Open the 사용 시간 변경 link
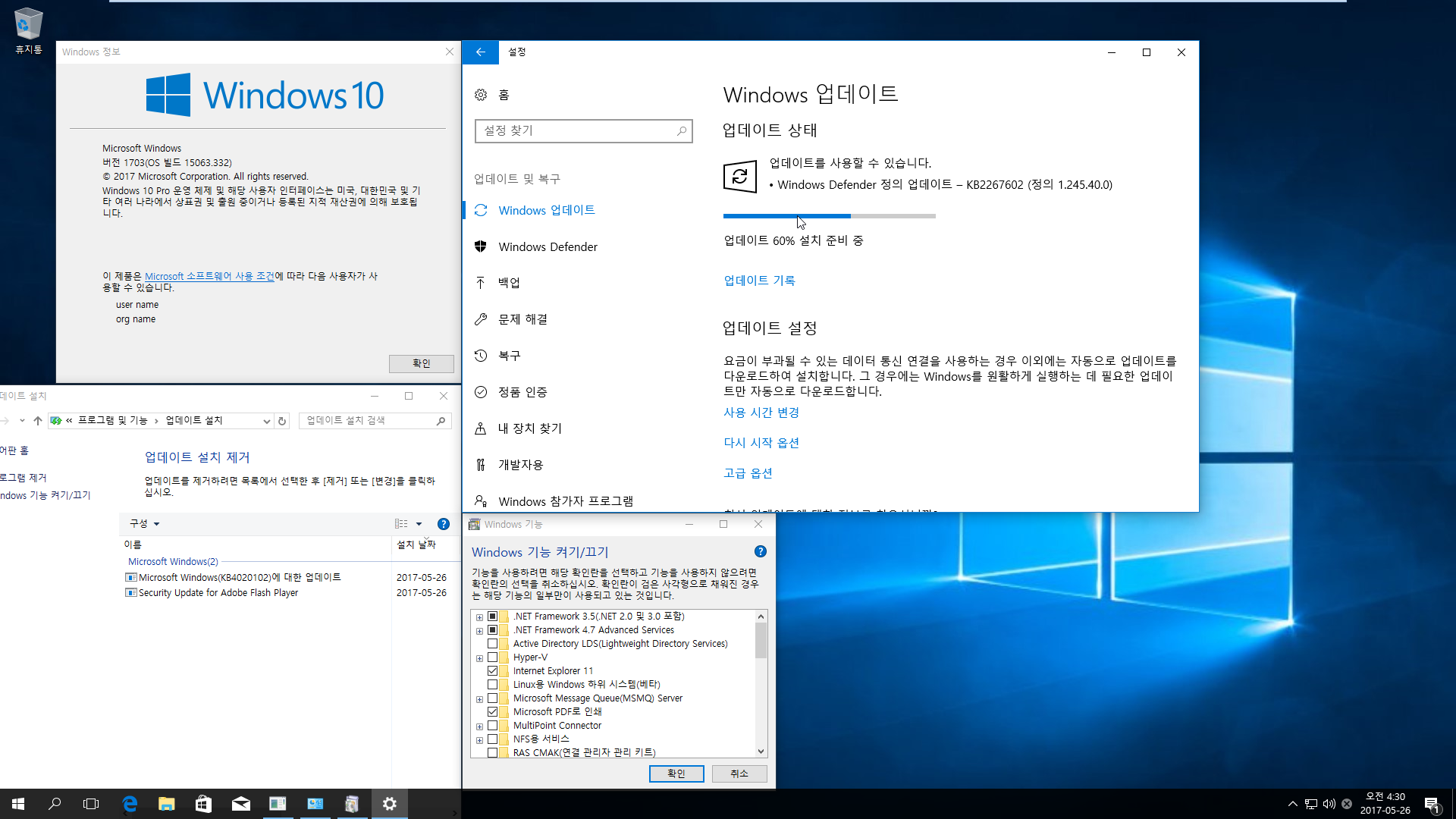Image resolution: width=1456 pixels, height=819 pixels. tap(761, 413)
